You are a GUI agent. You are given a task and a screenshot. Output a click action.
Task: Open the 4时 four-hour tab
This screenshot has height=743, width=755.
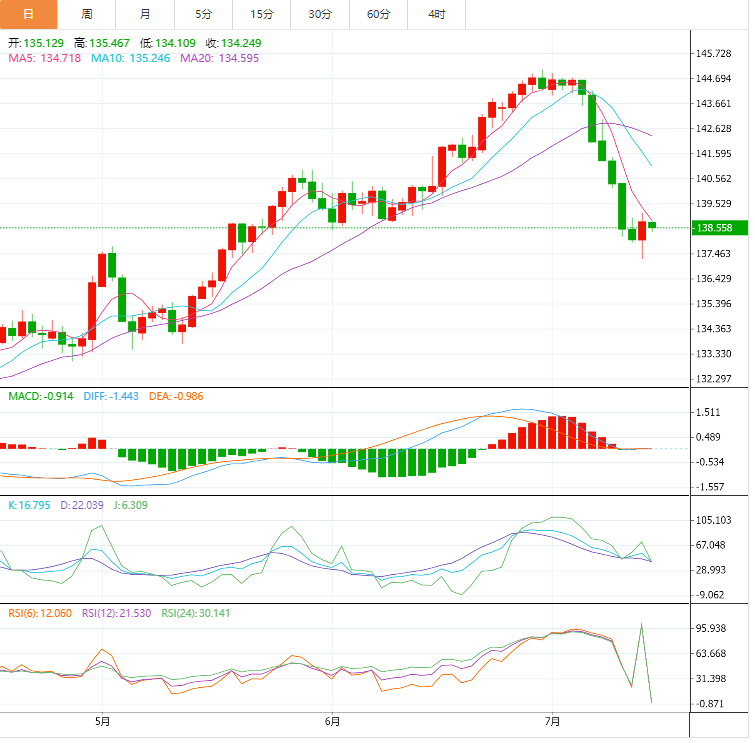coord(437,14)
